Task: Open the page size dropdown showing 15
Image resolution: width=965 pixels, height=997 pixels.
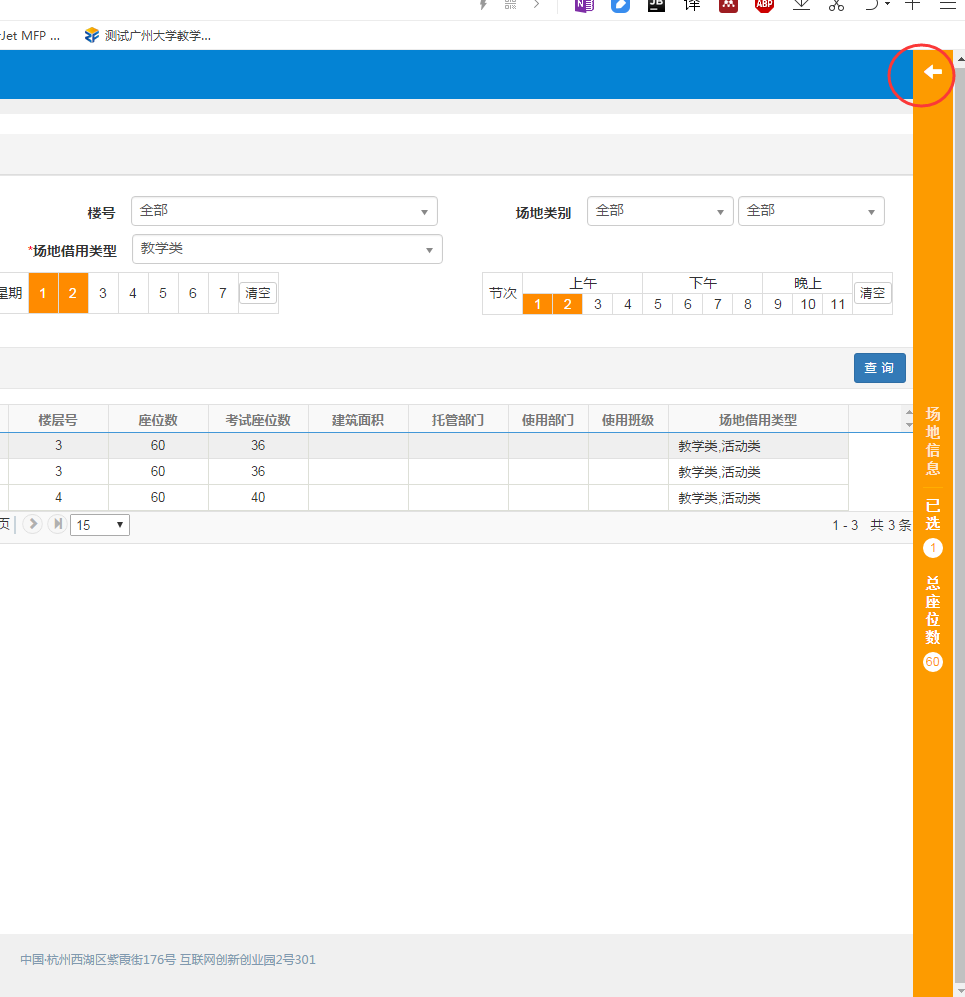Action: (100, 525)
